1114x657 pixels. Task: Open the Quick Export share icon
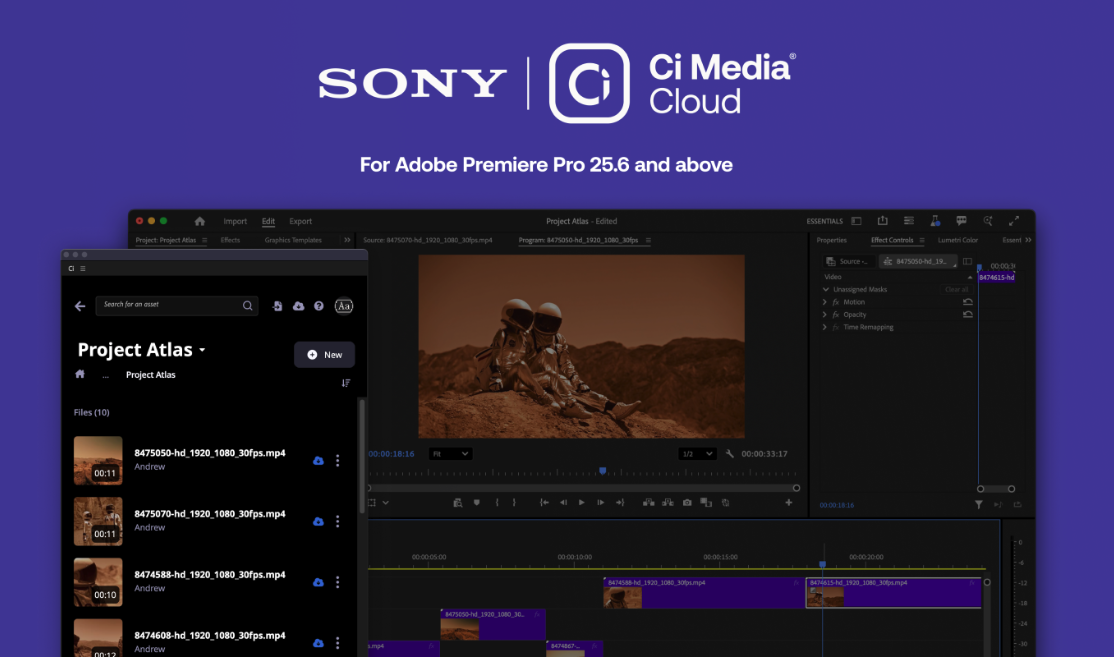(883, 221)
